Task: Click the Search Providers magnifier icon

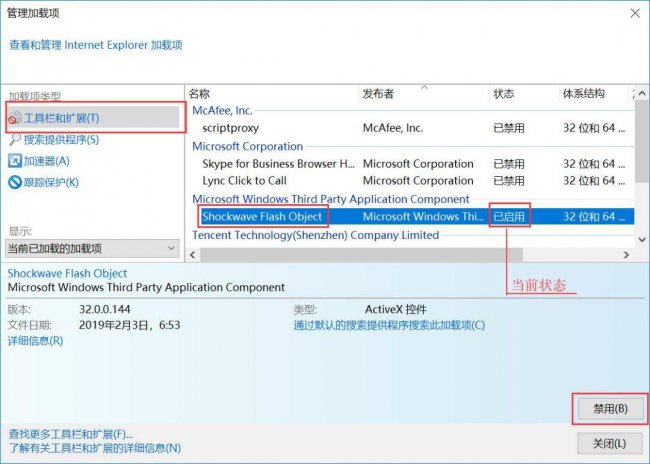Action: tap(15, 140)
